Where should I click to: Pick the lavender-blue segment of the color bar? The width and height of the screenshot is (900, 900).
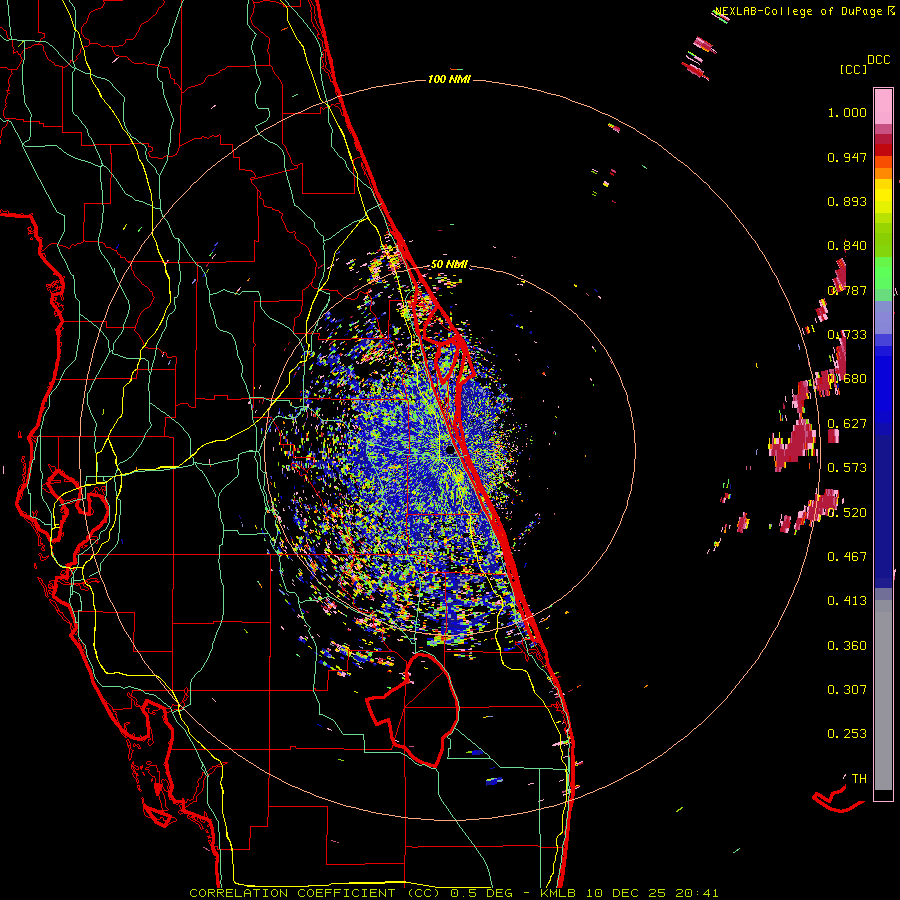[x=883, y=317]
